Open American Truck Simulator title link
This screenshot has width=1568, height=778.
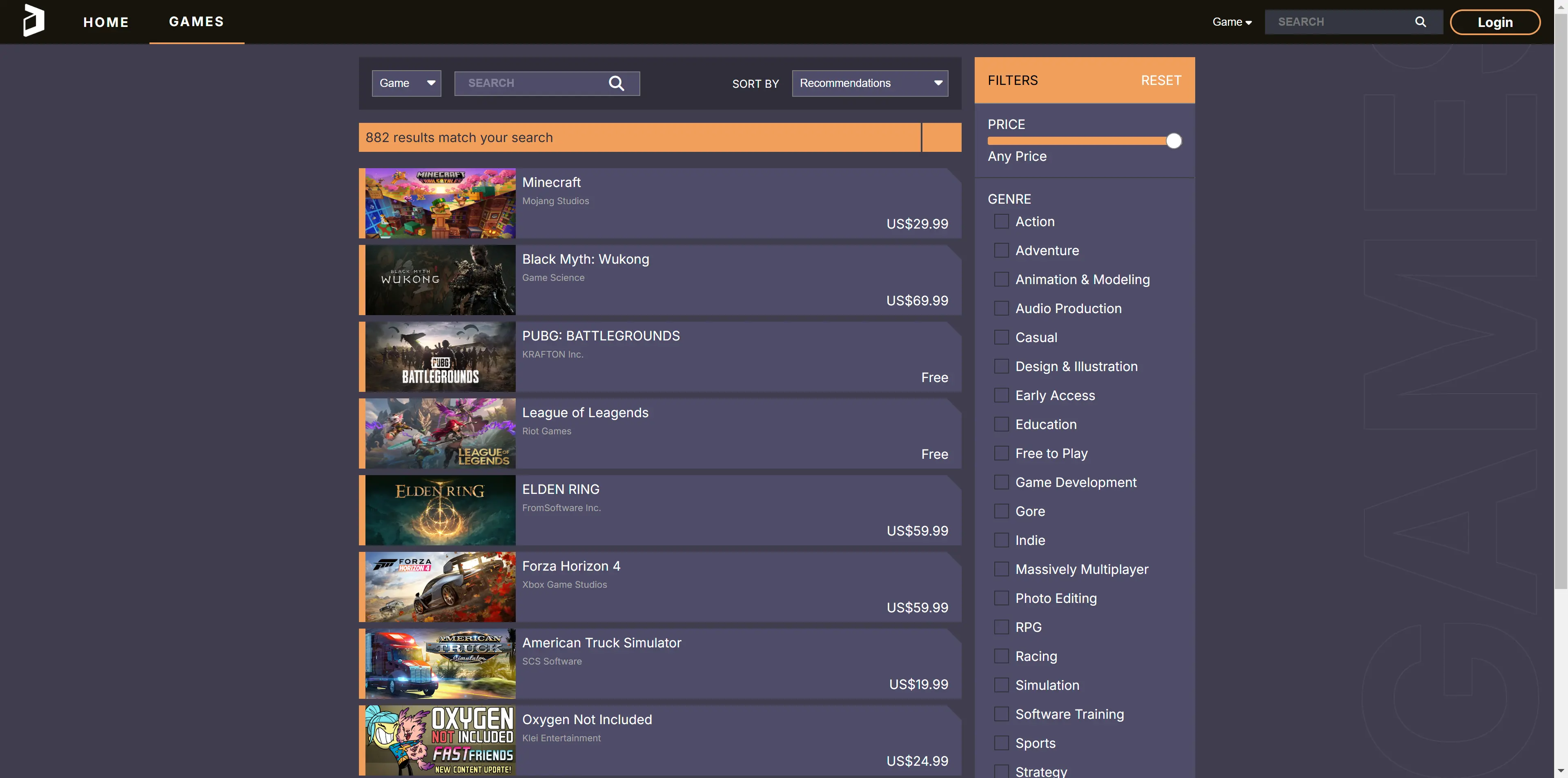(601, 642)
